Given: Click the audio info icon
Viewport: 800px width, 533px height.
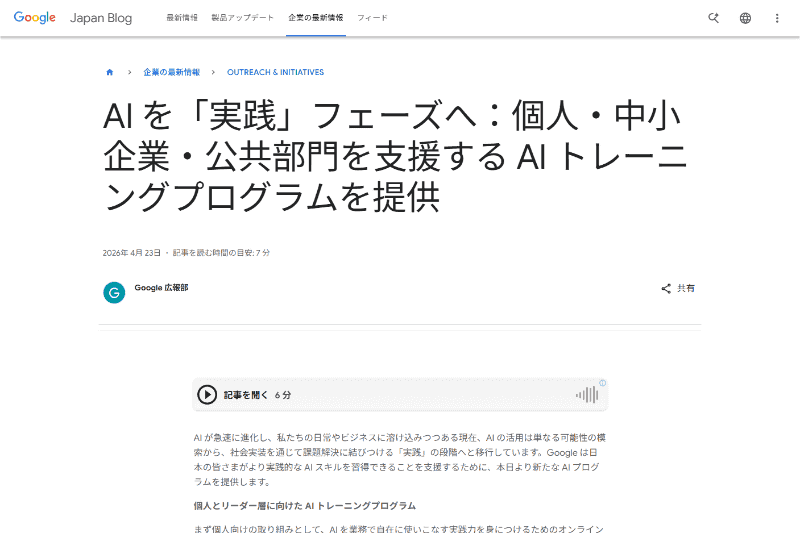Looking at the screenshot, I should pos(603,383).
